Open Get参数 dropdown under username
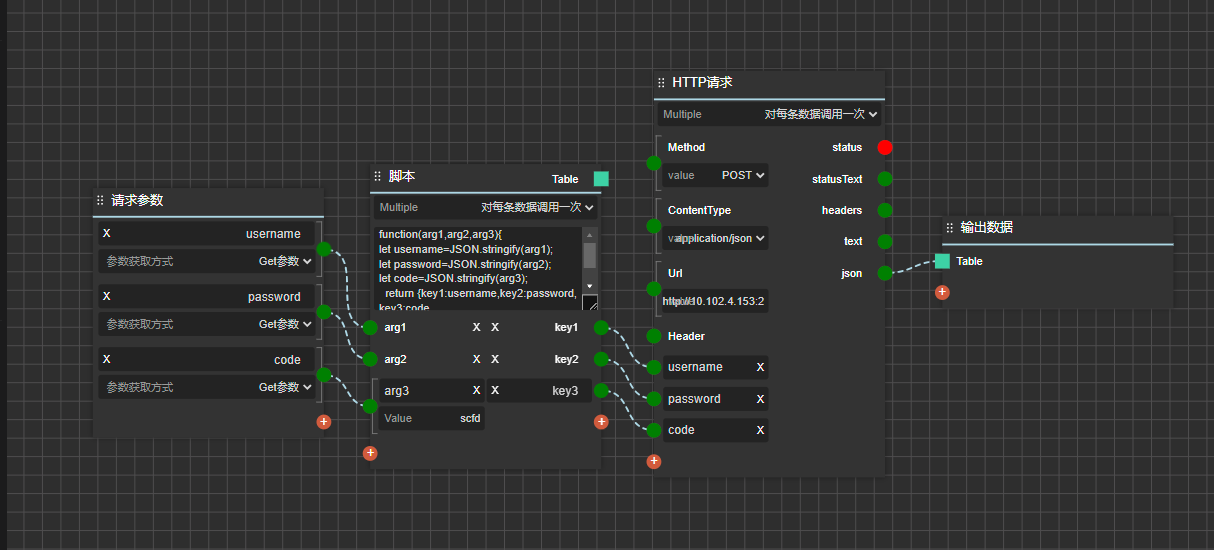1214x550 pixels. tap(285, 262)
